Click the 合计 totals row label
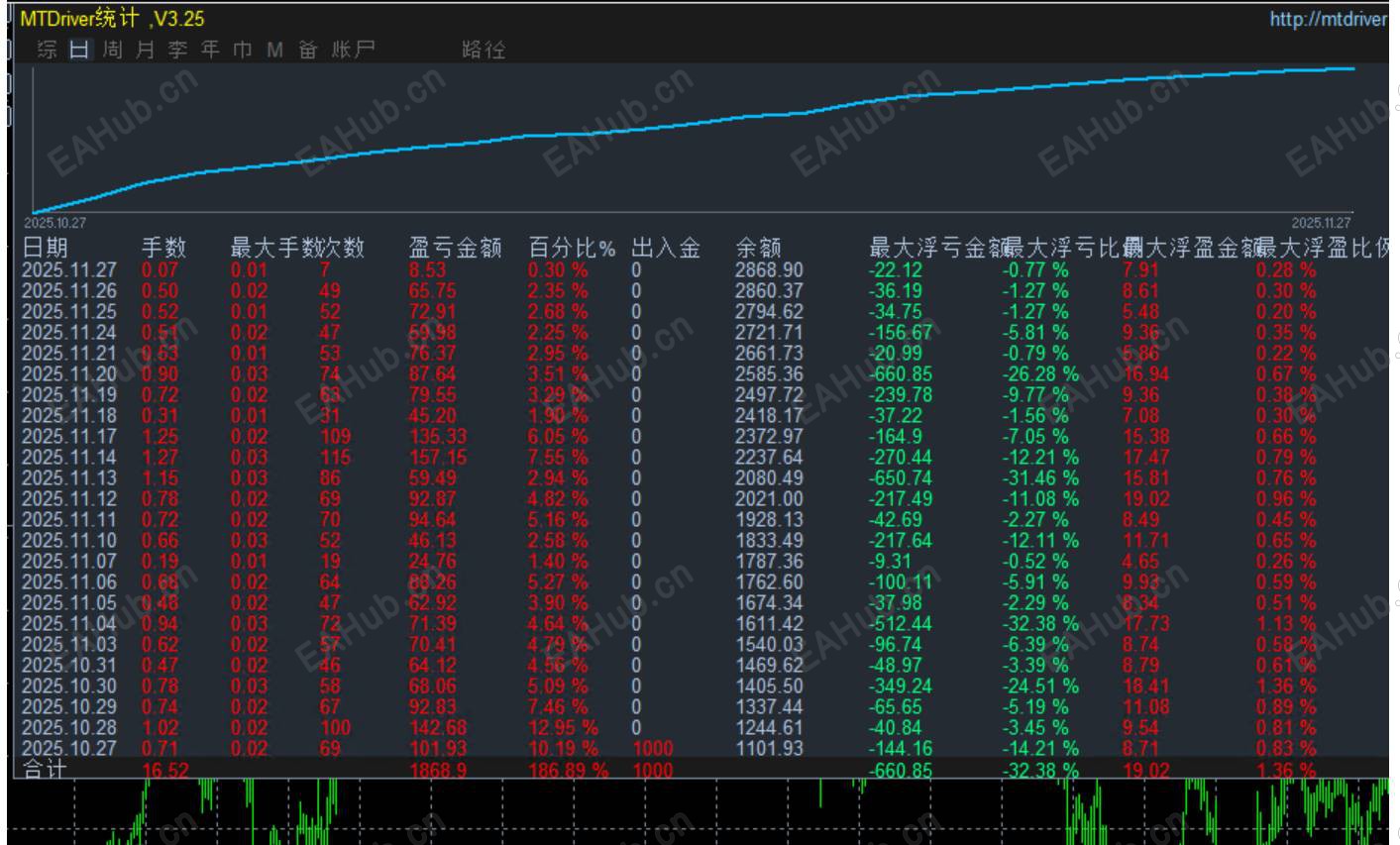 [45, 770]
